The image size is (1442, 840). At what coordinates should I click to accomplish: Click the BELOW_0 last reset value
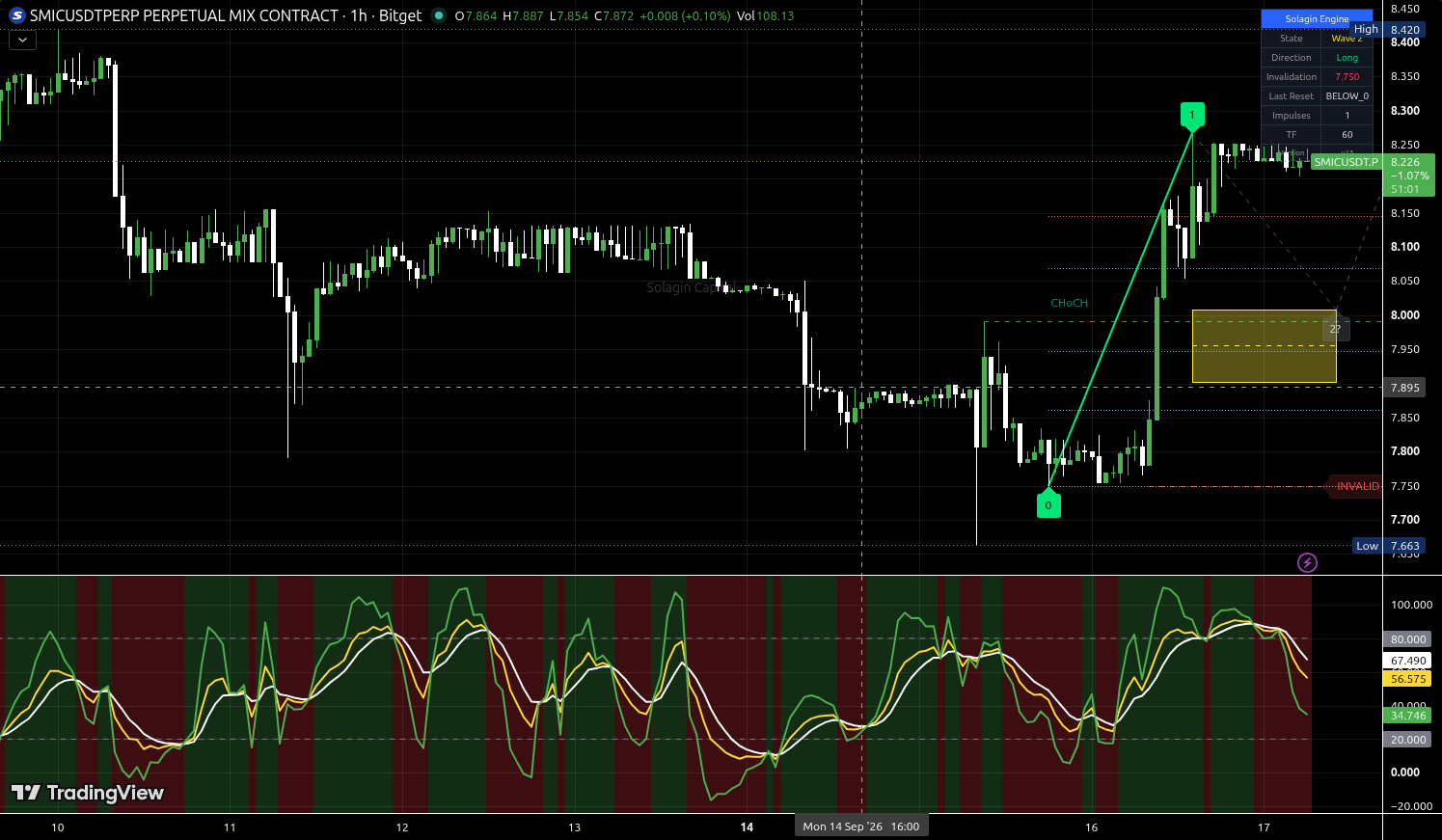(1347, 96)
